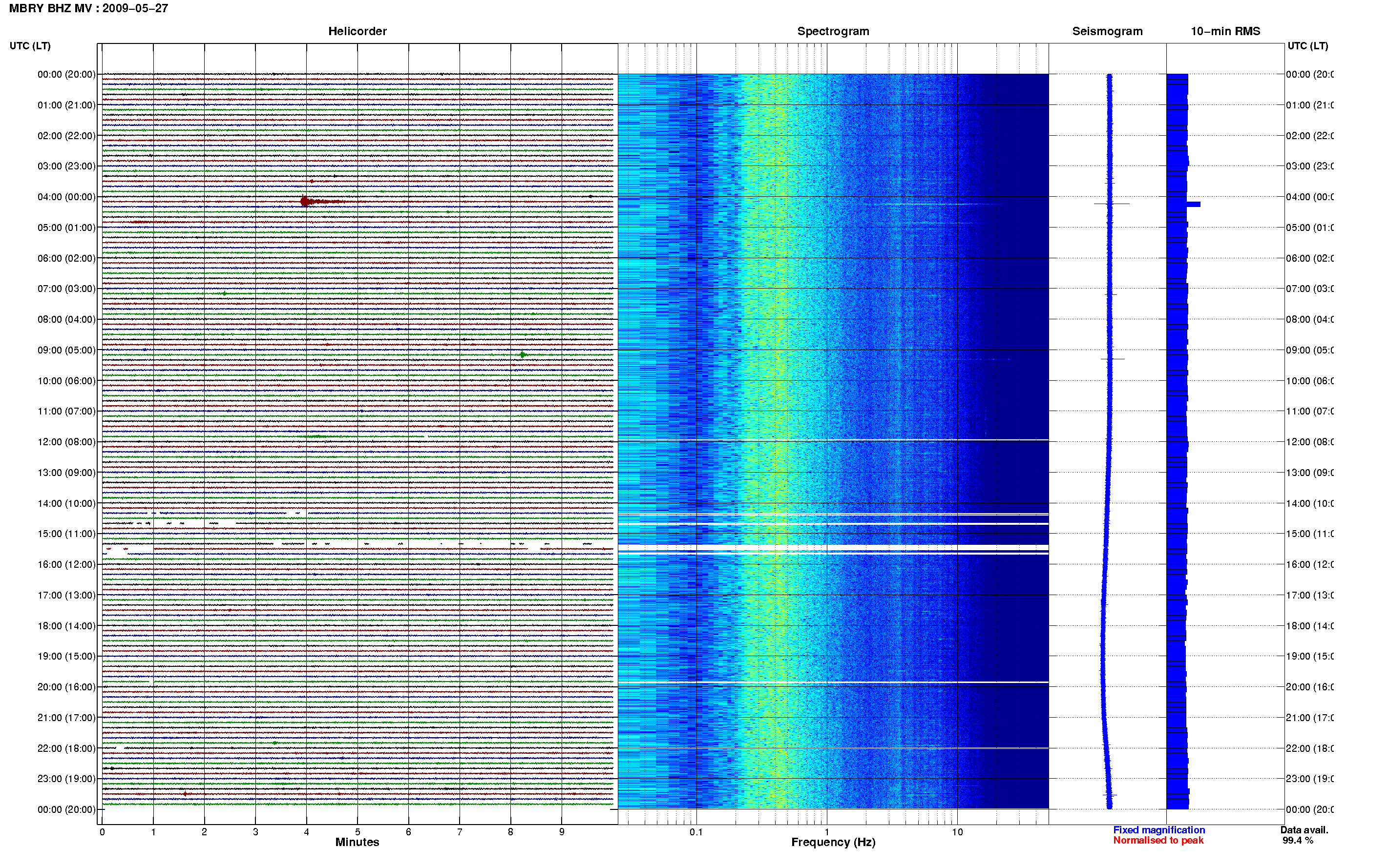Click the seismogram spike near 09:15
This screenshot has height=868, width=1389.
[x=1112, y=359]
